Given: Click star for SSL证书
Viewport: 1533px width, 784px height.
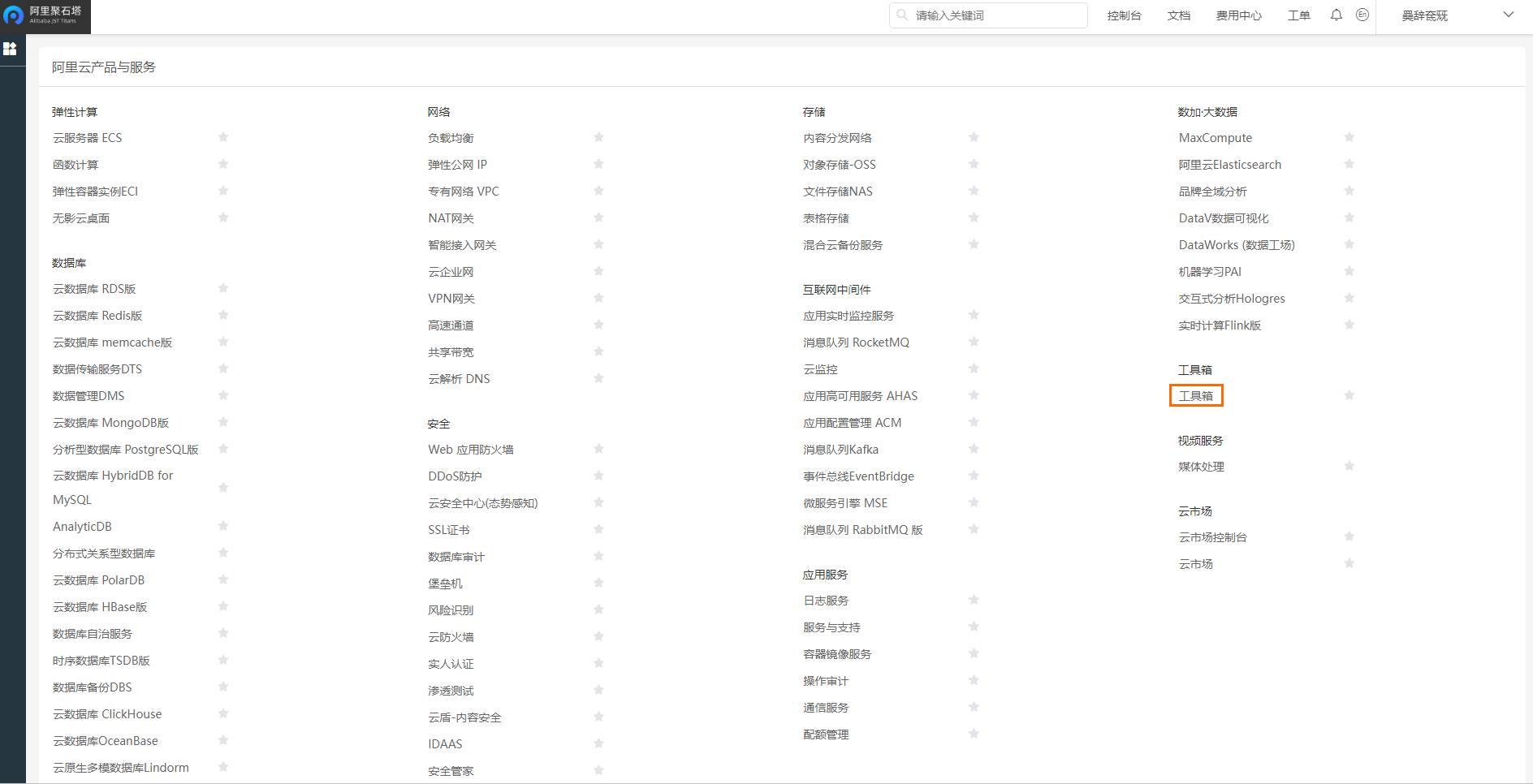Looking at the screenshot, I should 598,529.
